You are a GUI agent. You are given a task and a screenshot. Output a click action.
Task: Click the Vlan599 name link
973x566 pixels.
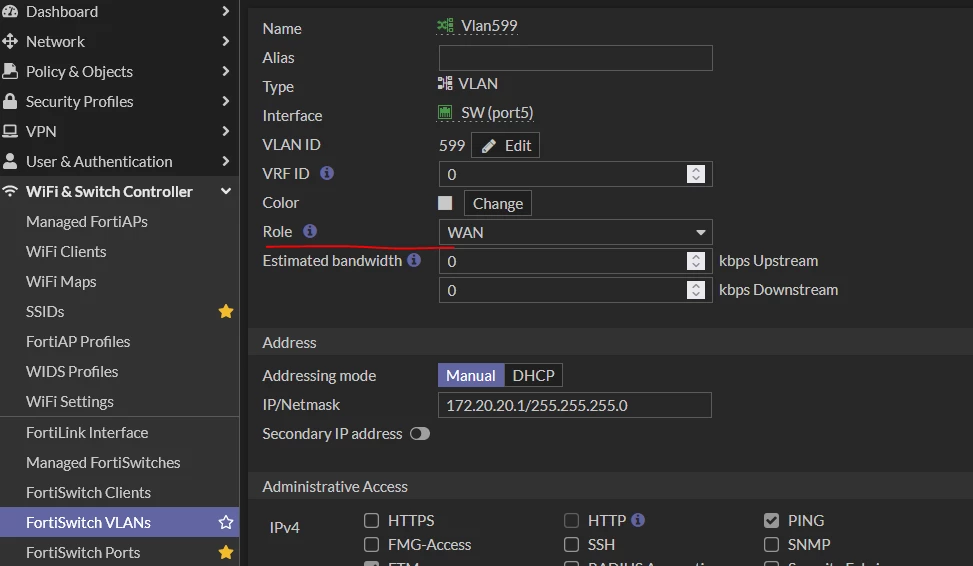click(489, 25)
